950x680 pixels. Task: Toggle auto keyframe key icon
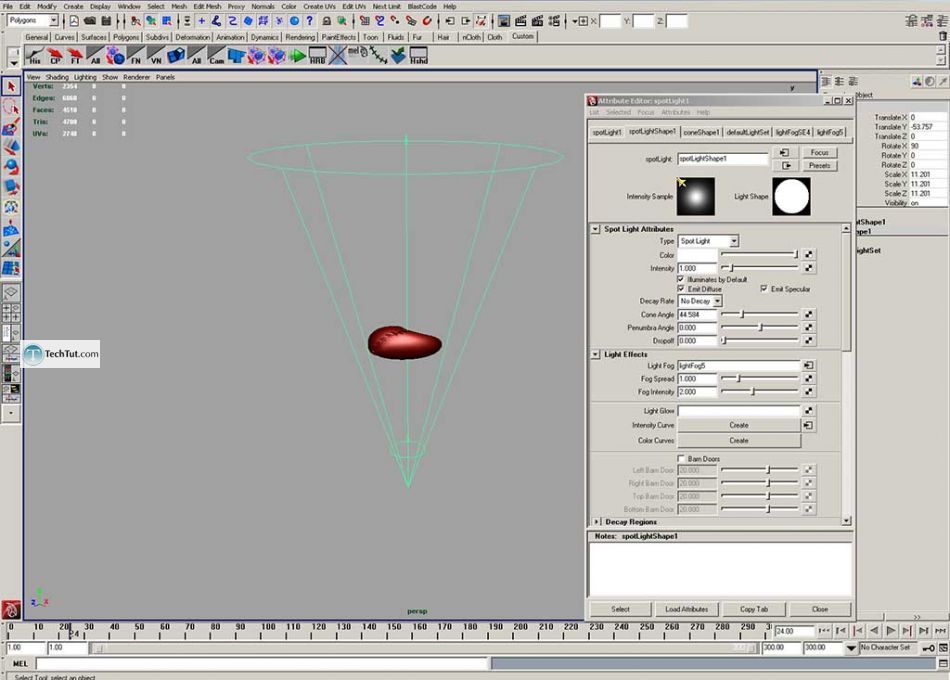(928, 648)
